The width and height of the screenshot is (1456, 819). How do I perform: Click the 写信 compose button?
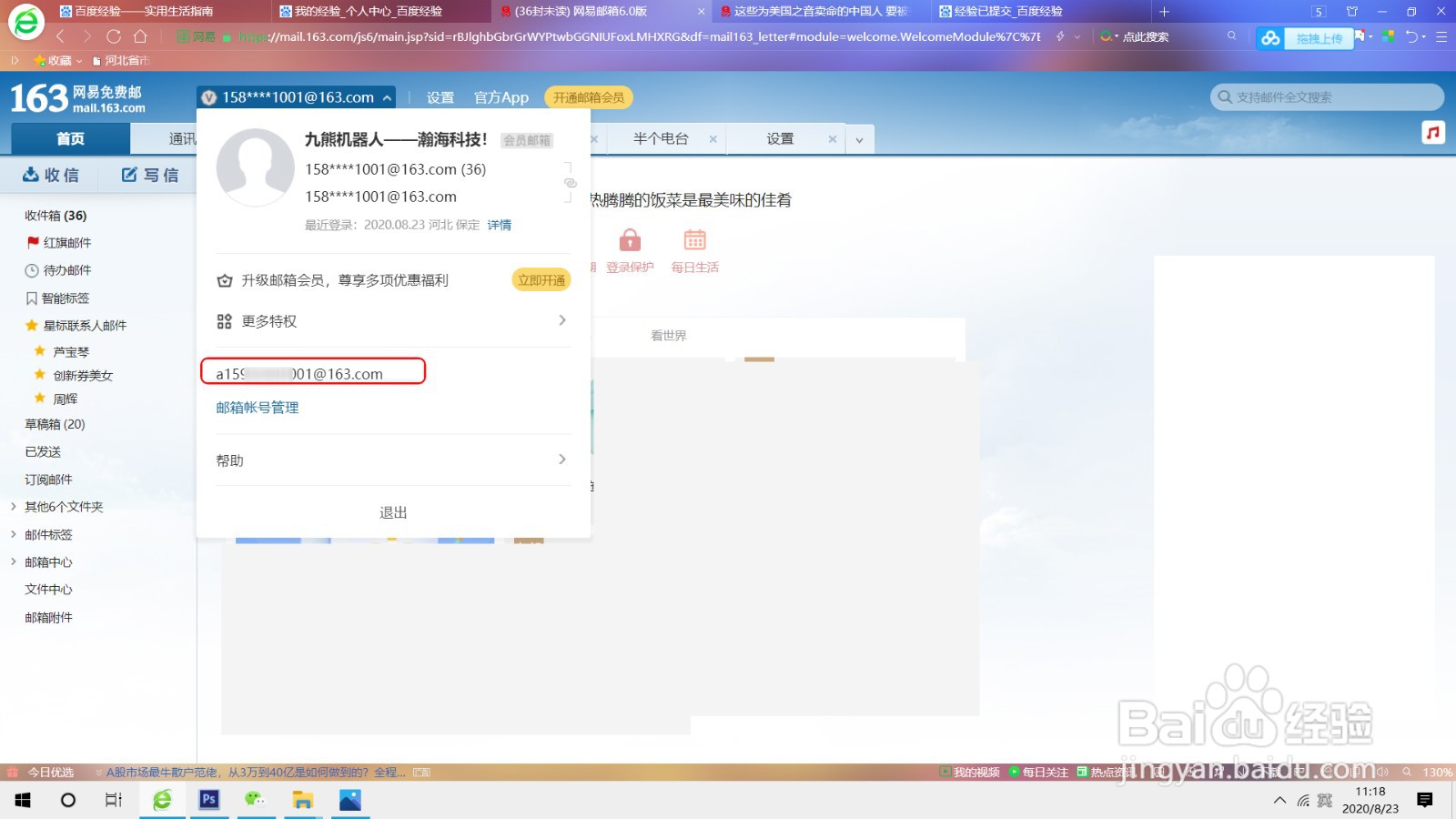point(150,175)
